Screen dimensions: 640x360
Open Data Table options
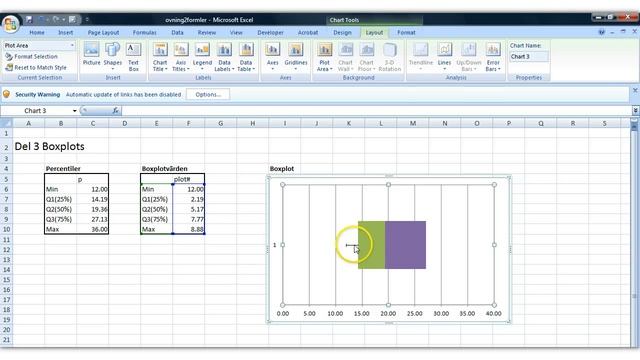pyautogui.click(x=246, y=57)
